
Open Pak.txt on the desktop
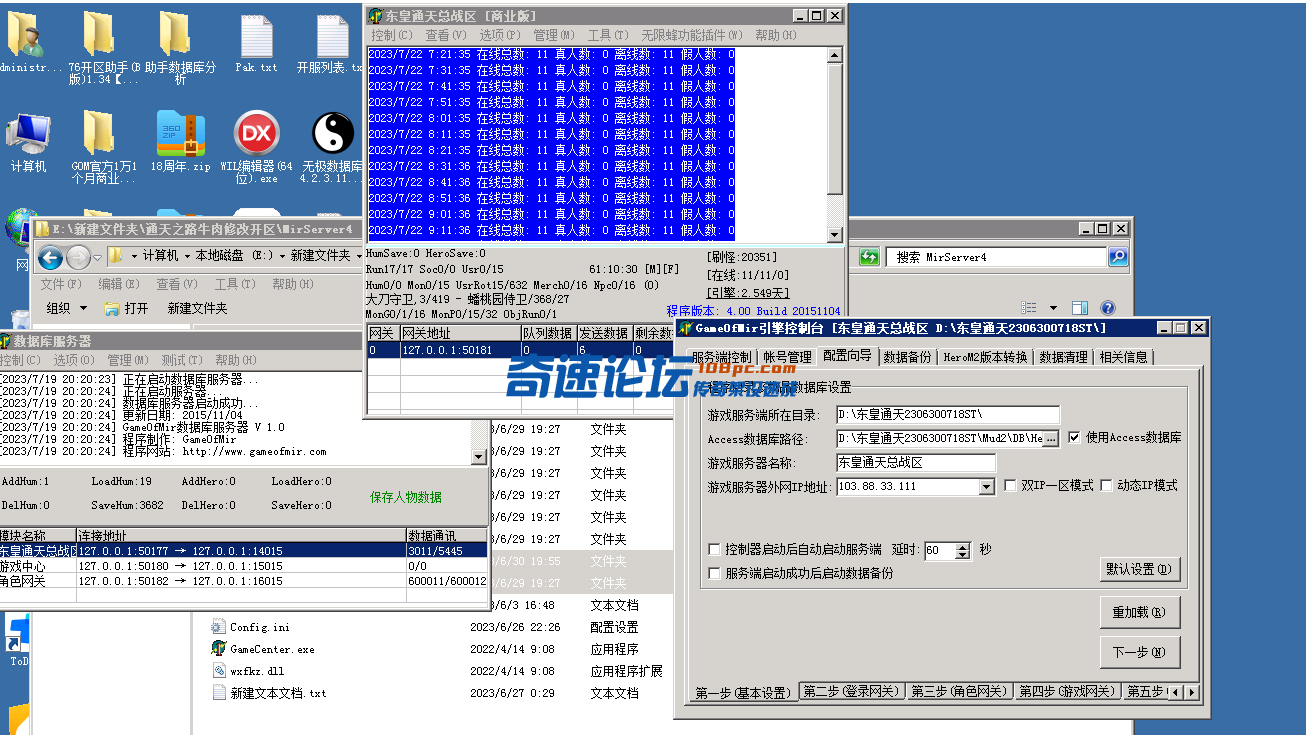(257, 45)
